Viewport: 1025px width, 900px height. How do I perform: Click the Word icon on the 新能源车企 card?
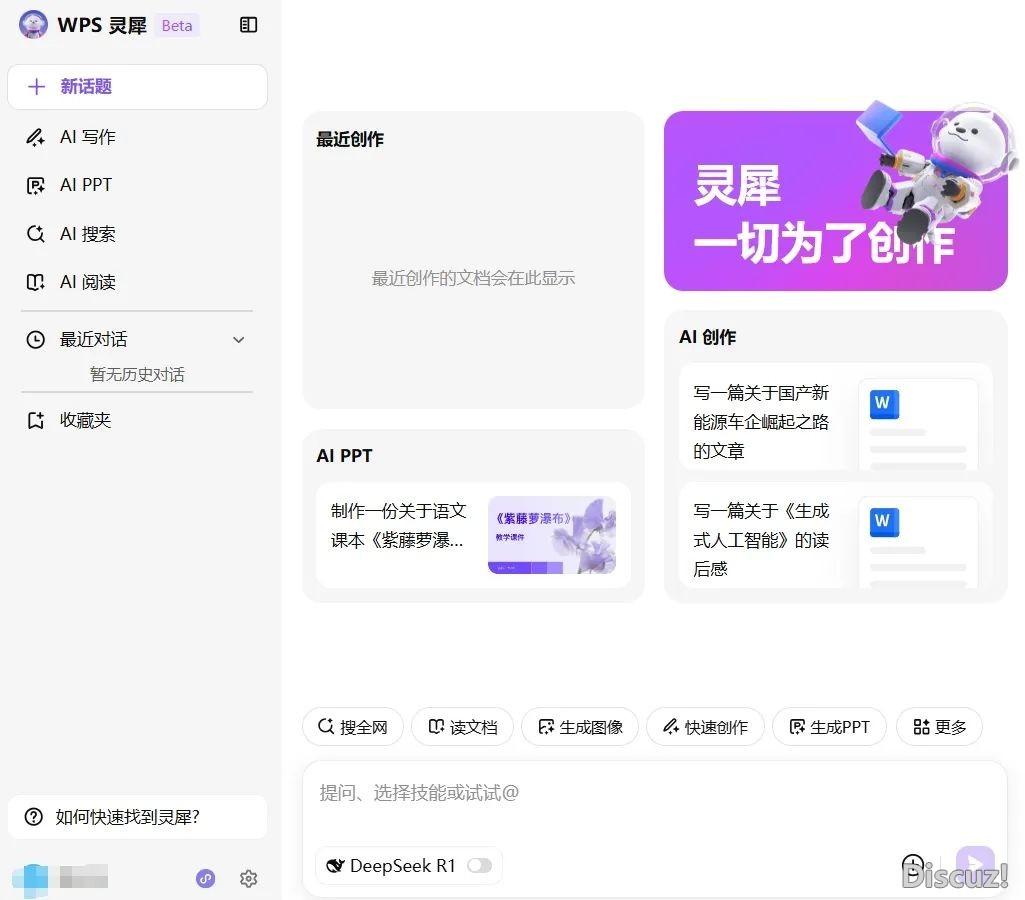pos(884,404)
